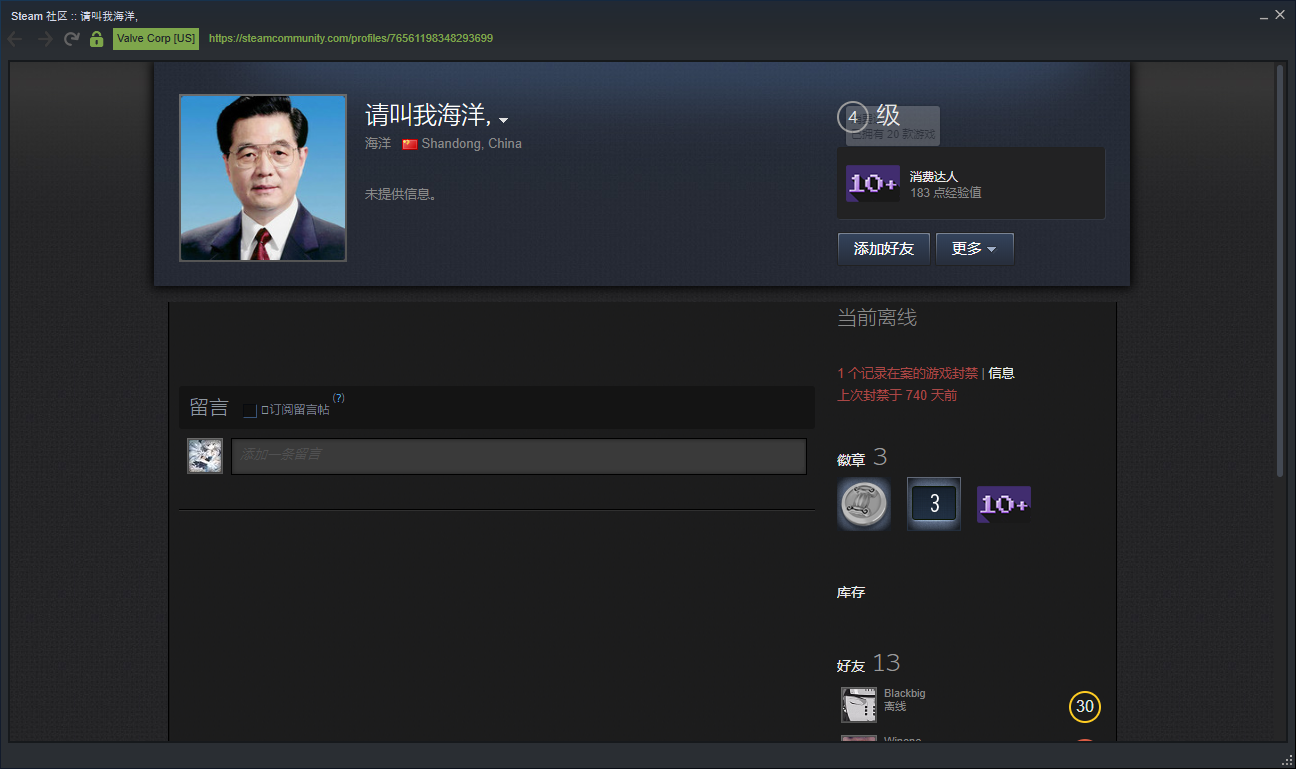
Task: Expand the dropdown arrow next to 请叫我海洋
Action: click(x=504, y=120)
